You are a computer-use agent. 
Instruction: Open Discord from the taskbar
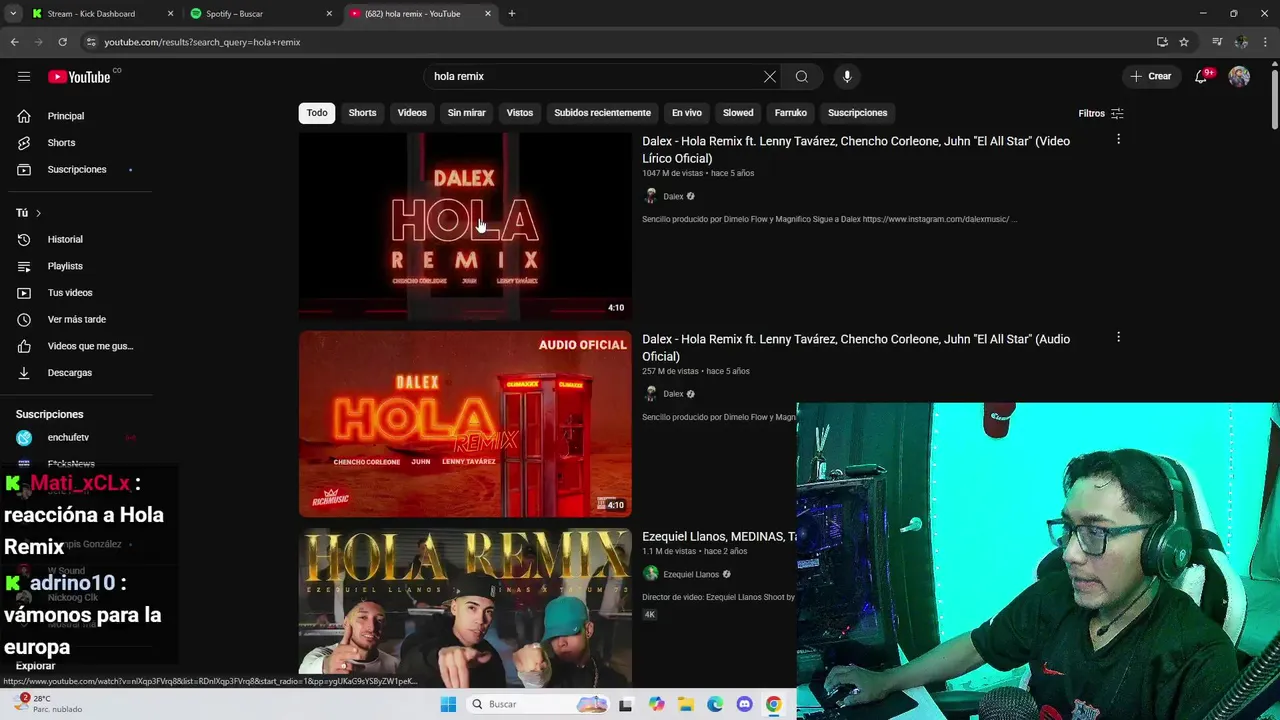744,704
